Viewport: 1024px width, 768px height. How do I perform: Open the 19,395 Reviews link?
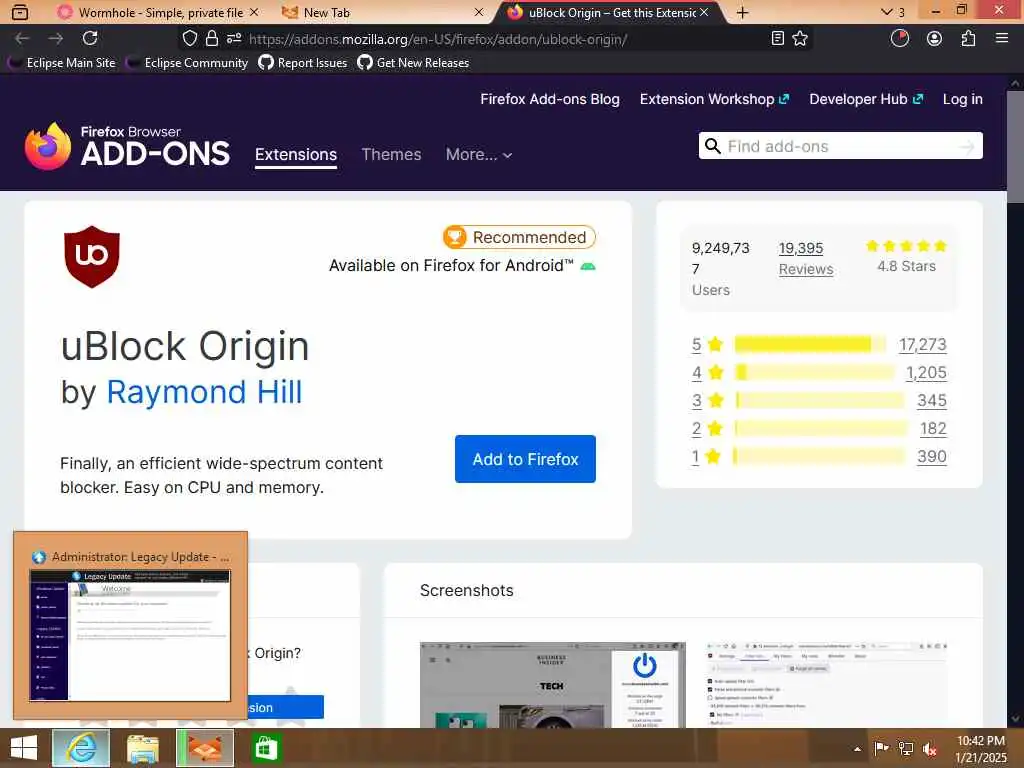point(805,259)
